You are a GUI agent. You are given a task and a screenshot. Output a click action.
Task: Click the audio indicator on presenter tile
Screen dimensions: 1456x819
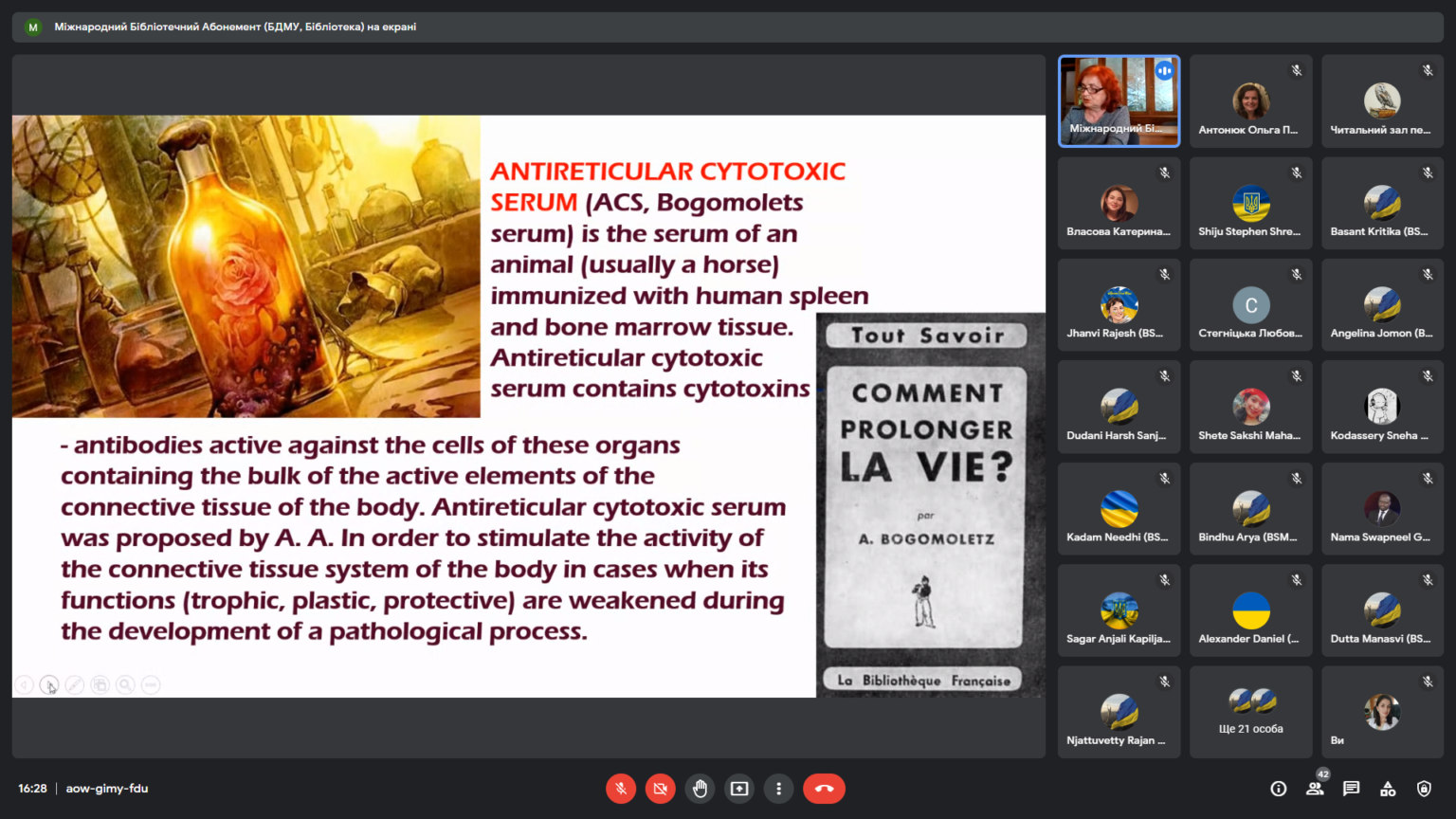(1164, 71)
